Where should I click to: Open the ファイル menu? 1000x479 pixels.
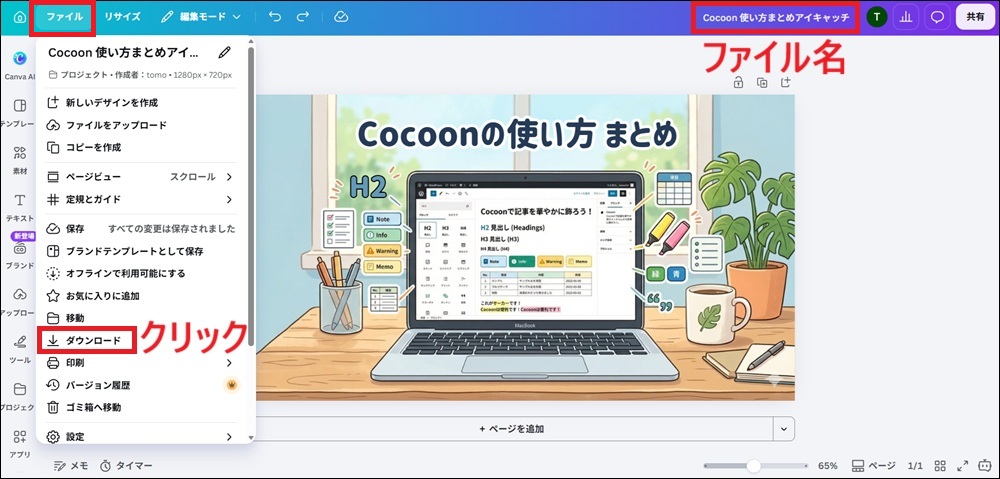coord(64,17)
